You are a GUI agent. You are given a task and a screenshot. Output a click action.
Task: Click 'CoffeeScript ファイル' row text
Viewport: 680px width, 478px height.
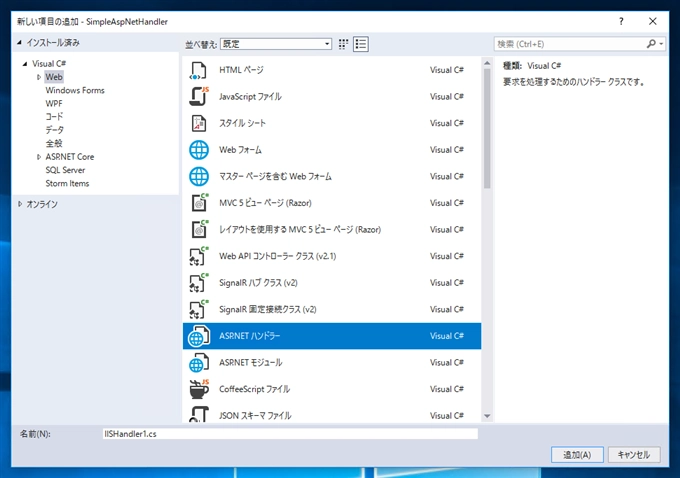(x=255, y=389)
